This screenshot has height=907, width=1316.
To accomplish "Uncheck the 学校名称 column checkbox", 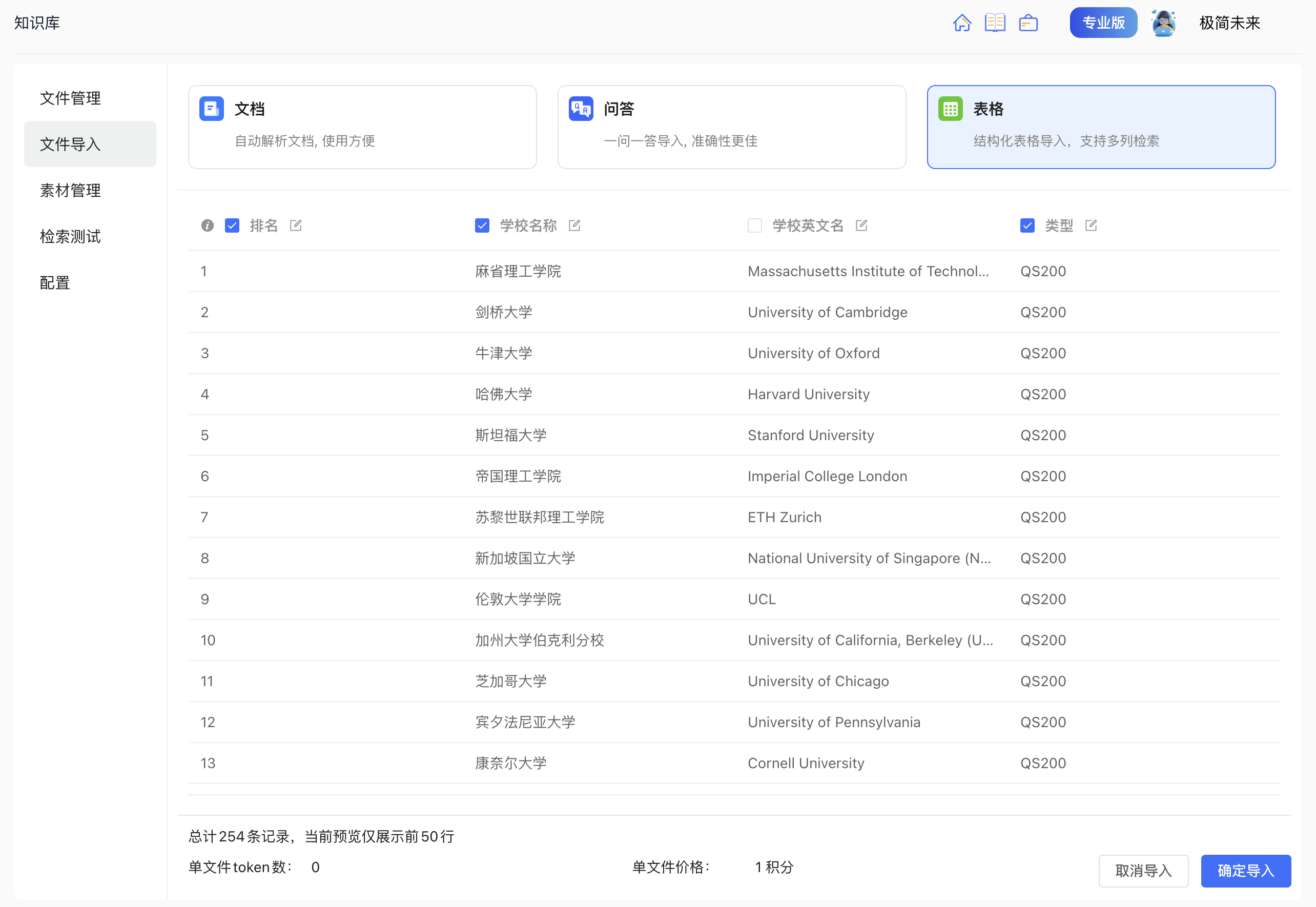I will point(482,225).
